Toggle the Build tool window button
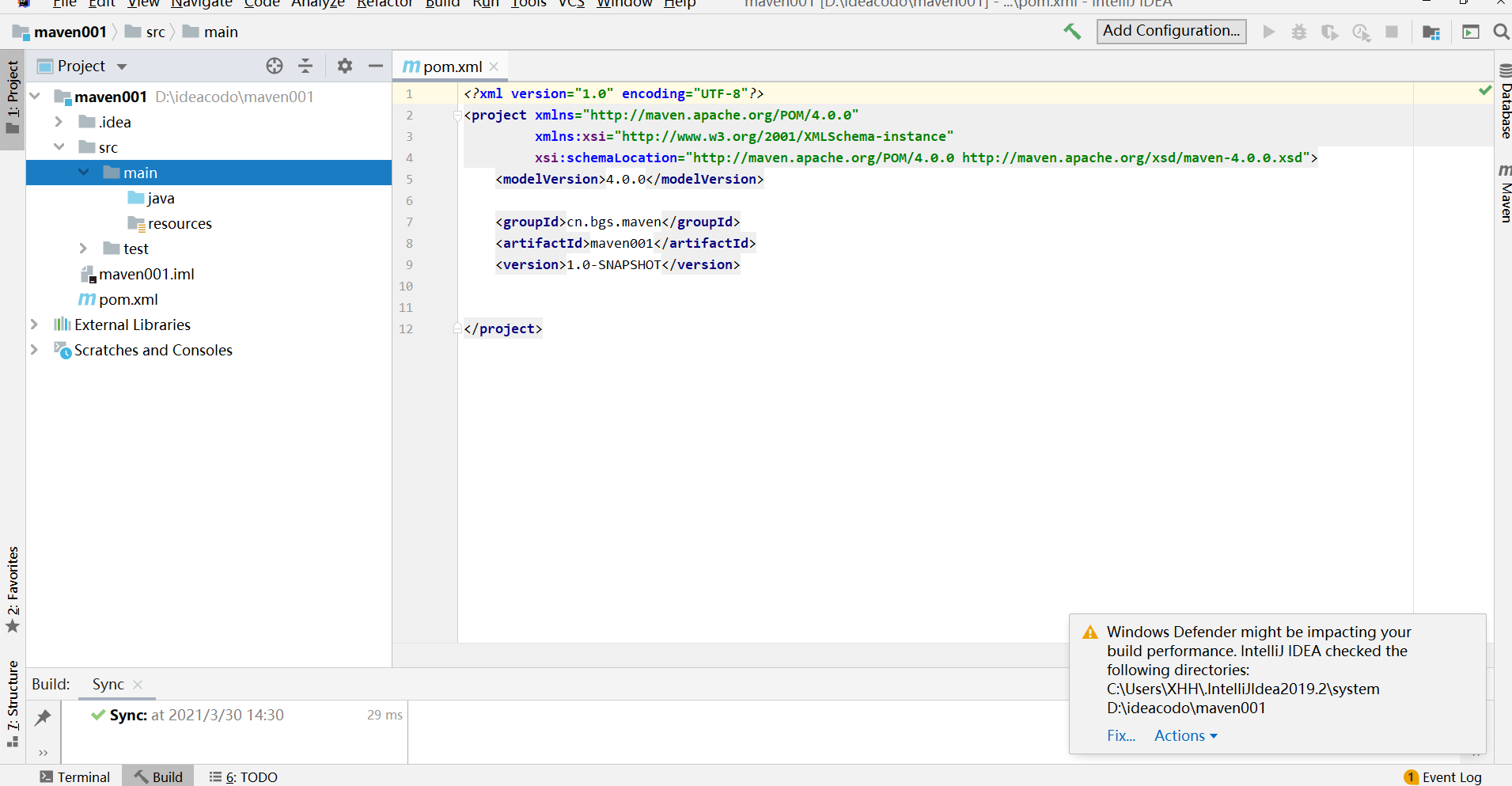This screenshot has width=1512, height=786. pyautogui.click(x=158, y=777)
